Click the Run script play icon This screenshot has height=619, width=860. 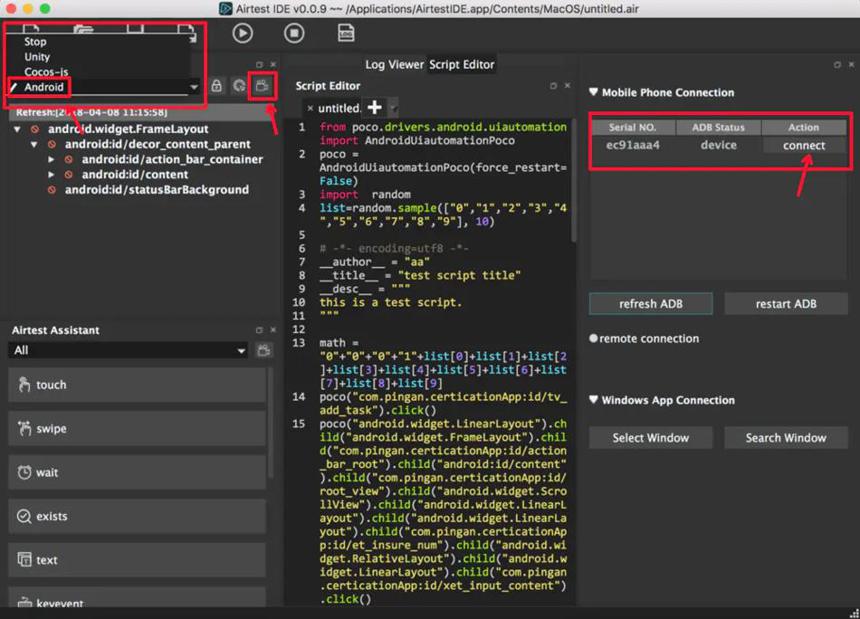(242, 33)
